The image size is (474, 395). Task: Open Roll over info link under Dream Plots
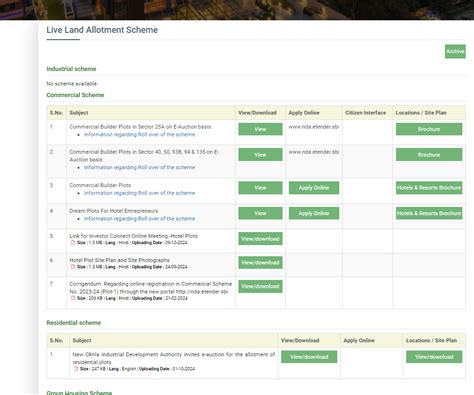(139, 219)
